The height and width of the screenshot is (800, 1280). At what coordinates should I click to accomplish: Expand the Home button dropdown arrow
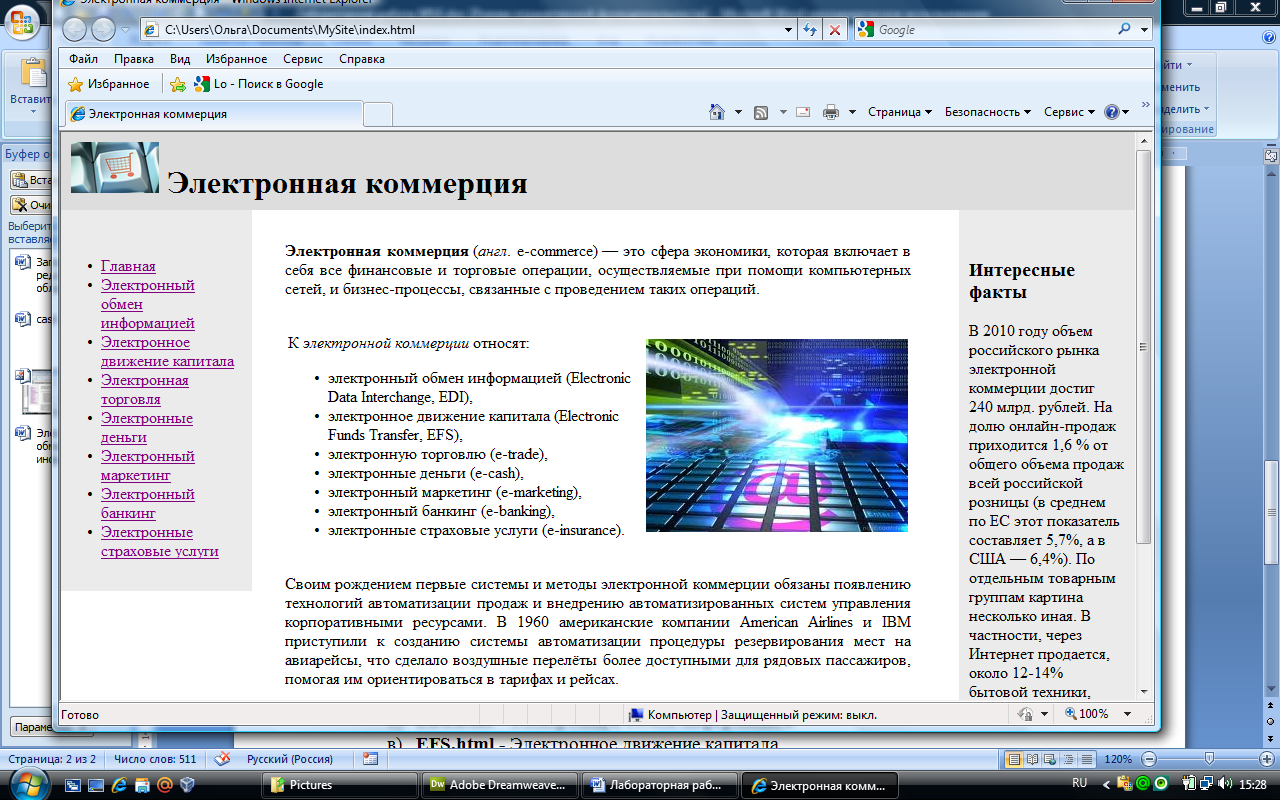point(738,112)
